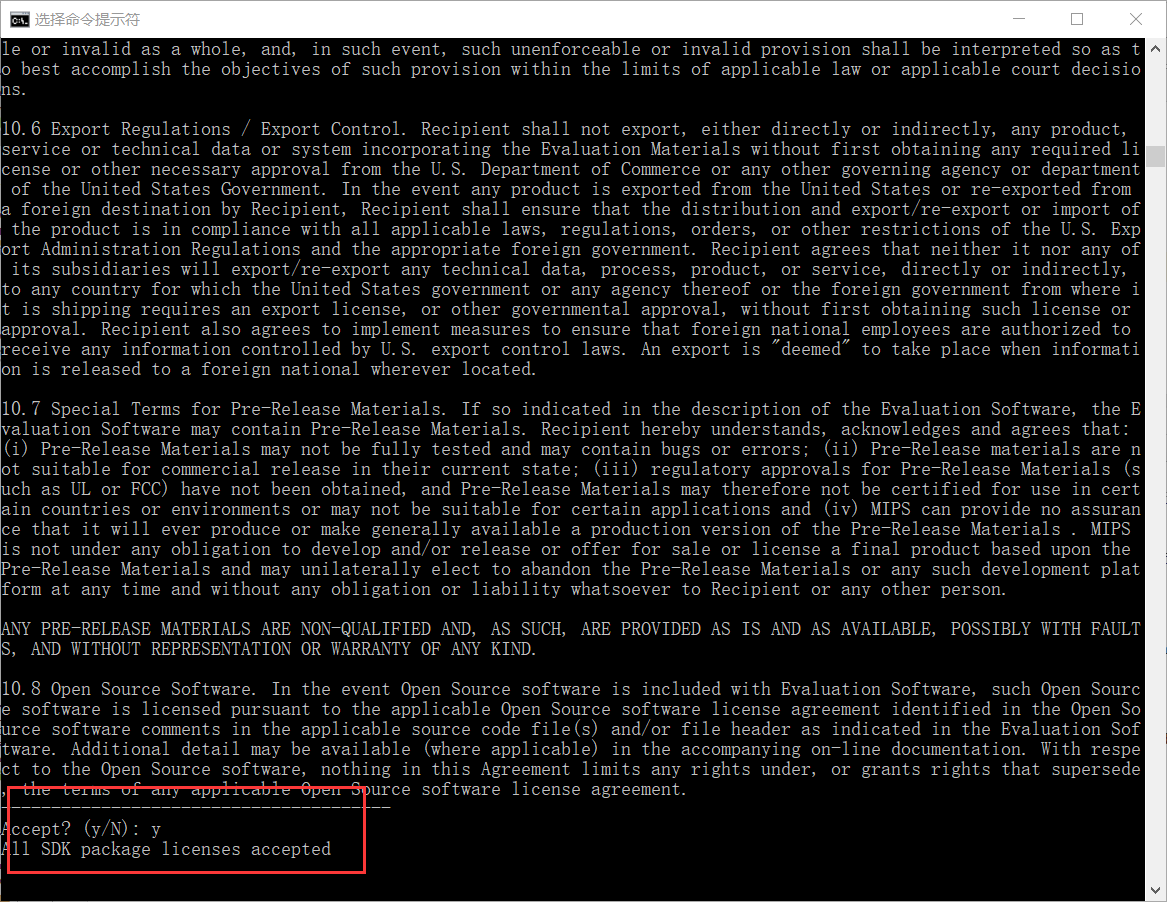Click the scrollbar down arrow
Image resolution: width=1167 pixels, height=902 pixels.
[1156, 890]
